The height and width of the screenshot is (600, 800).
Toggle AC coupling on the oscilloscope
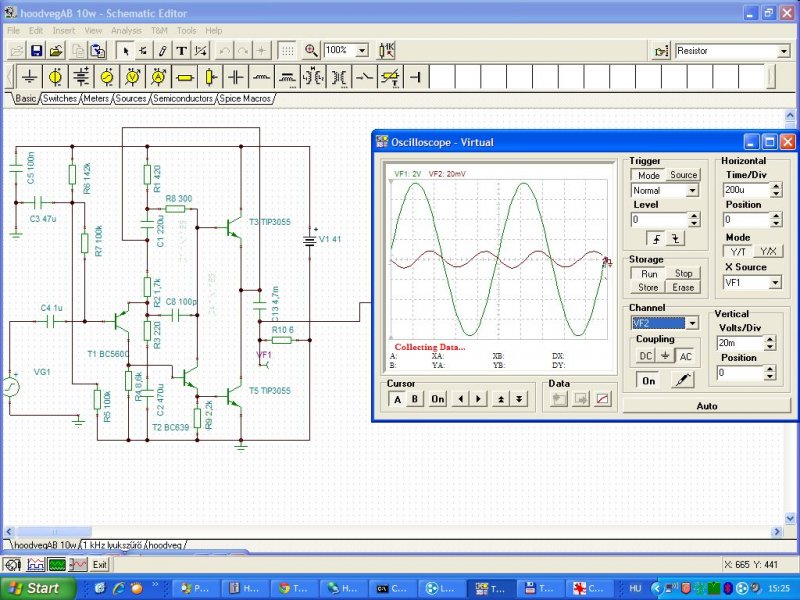[x=685, y=356]
